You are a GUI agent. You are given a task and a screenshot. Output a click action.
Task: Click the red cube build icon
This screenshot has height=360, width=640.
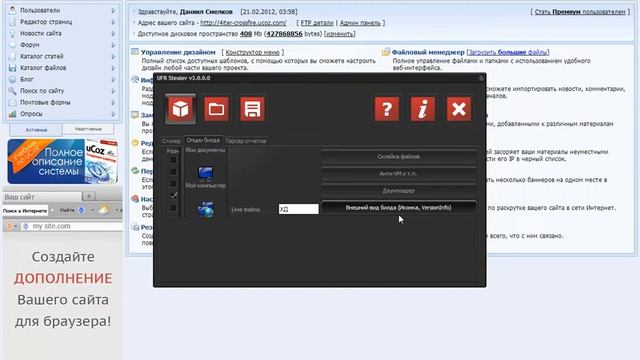coord(180,109)
